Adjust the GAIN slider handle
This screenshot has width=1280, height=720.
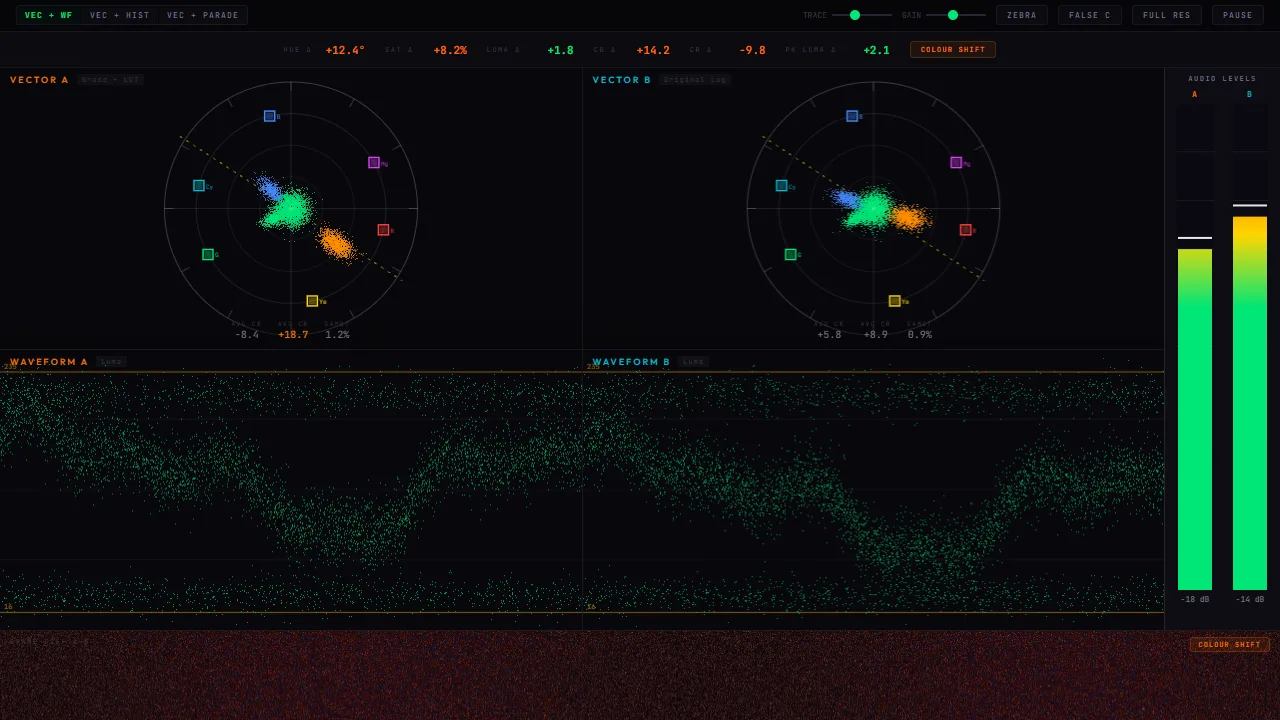(953, 15)
